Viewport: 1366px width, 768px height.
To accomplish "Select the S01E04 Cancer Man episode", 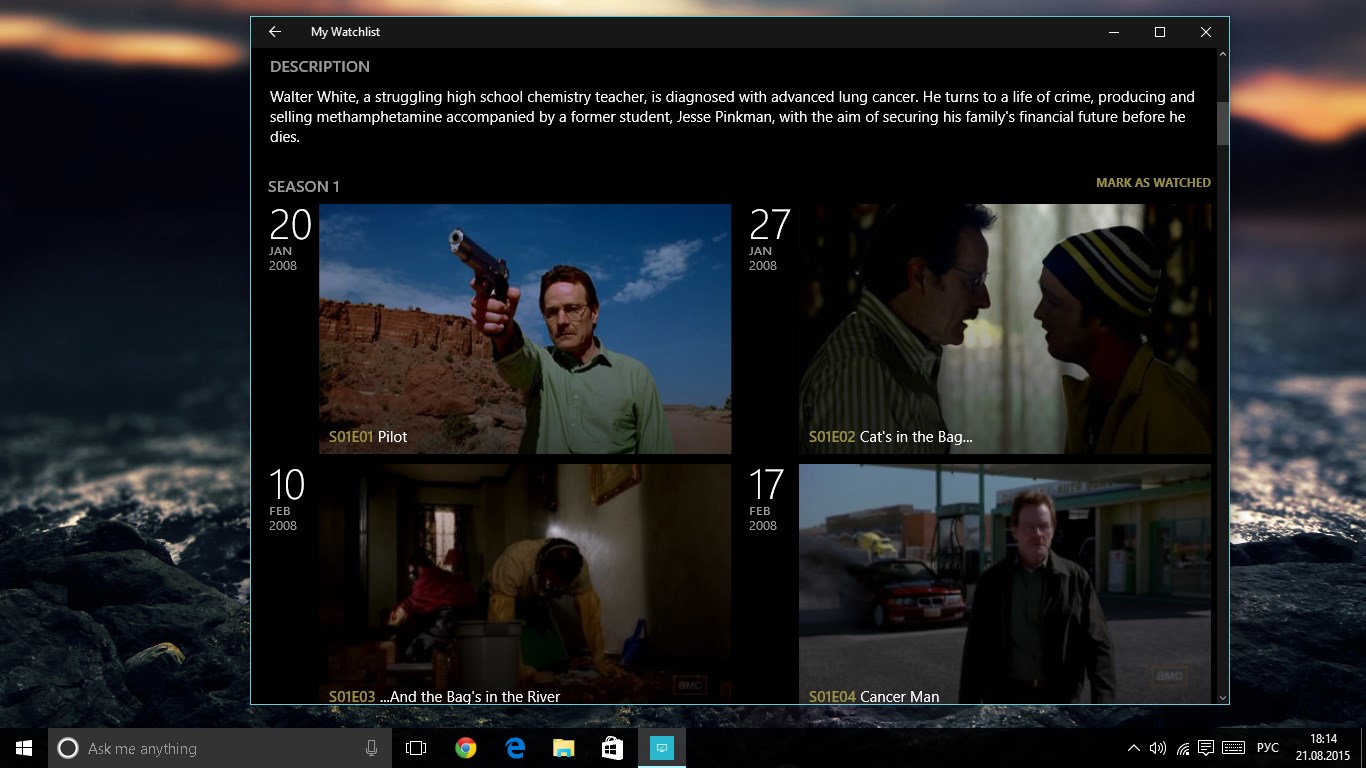I will pyautogui.click(x=1005, y=583).
